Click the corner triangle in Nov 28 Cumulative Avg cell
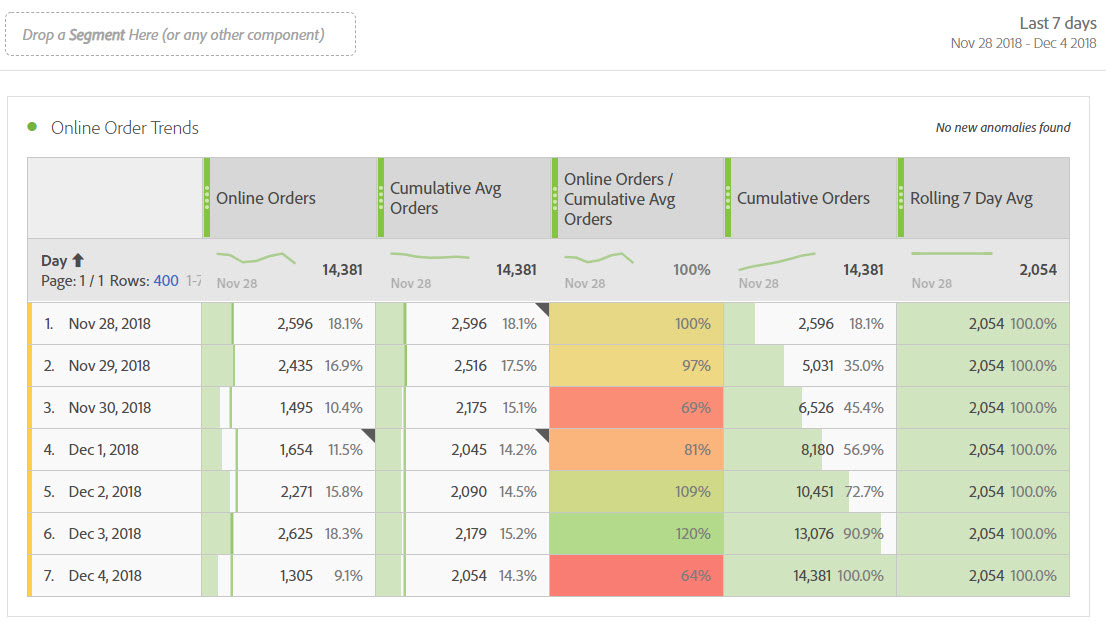Viewport: 1106px width, 624px height. 543,308
